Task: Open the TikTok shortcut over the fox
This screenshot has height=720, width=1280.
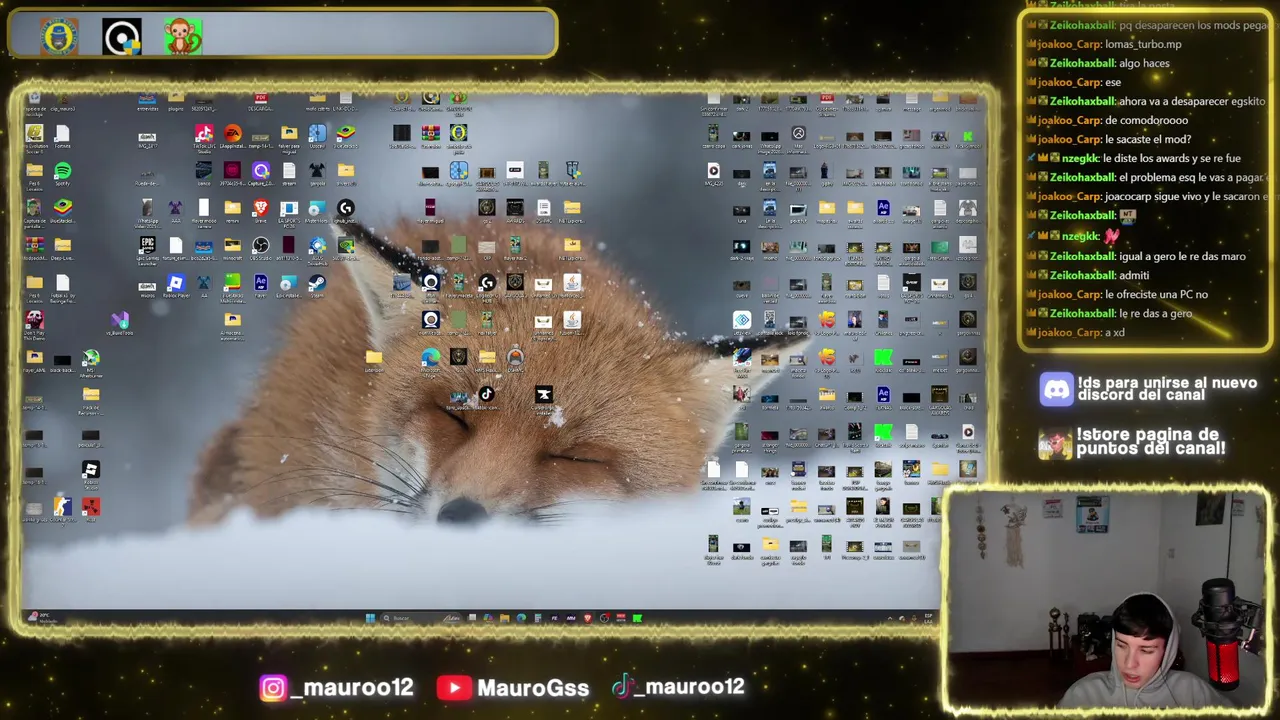Action: pyautogui.click(x=486, y=395)
